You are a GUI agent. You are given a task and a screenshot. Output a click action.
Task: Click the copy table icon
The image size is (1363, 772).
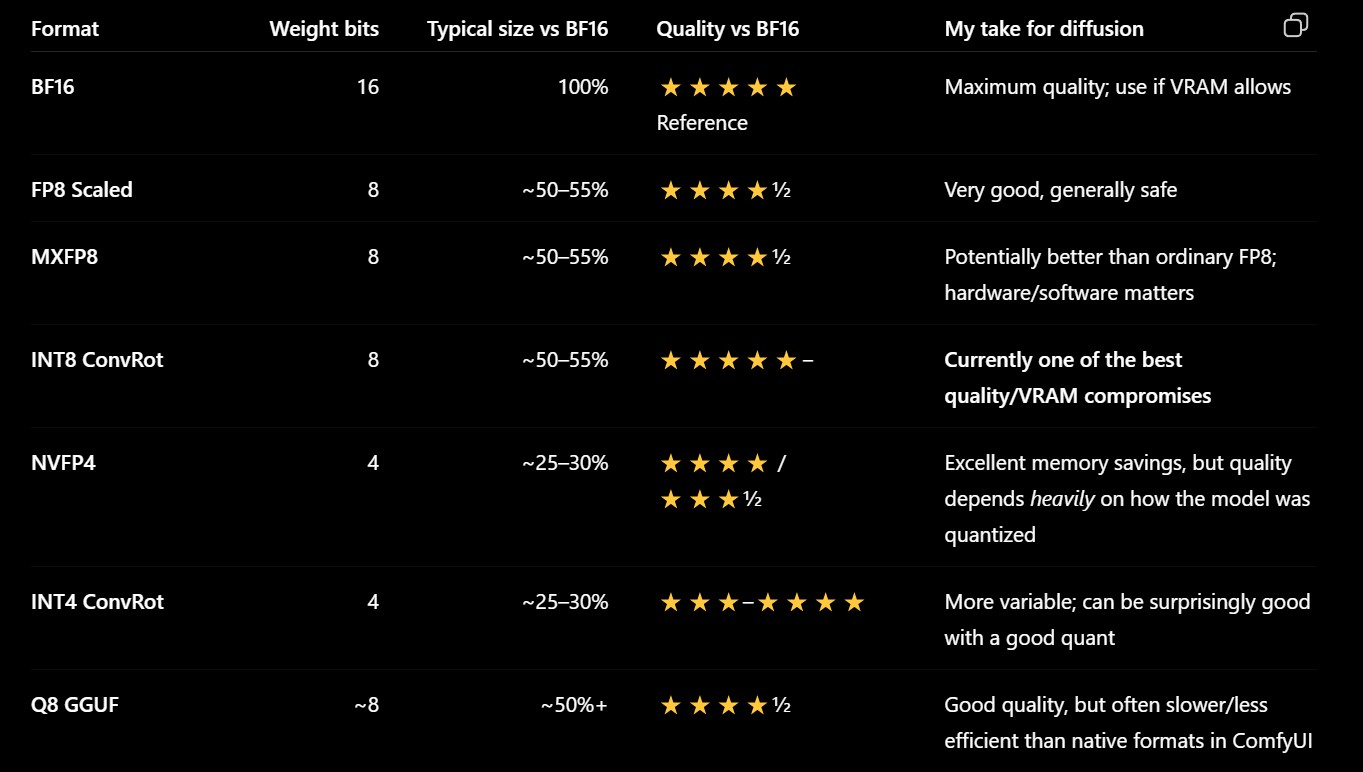1295,25
